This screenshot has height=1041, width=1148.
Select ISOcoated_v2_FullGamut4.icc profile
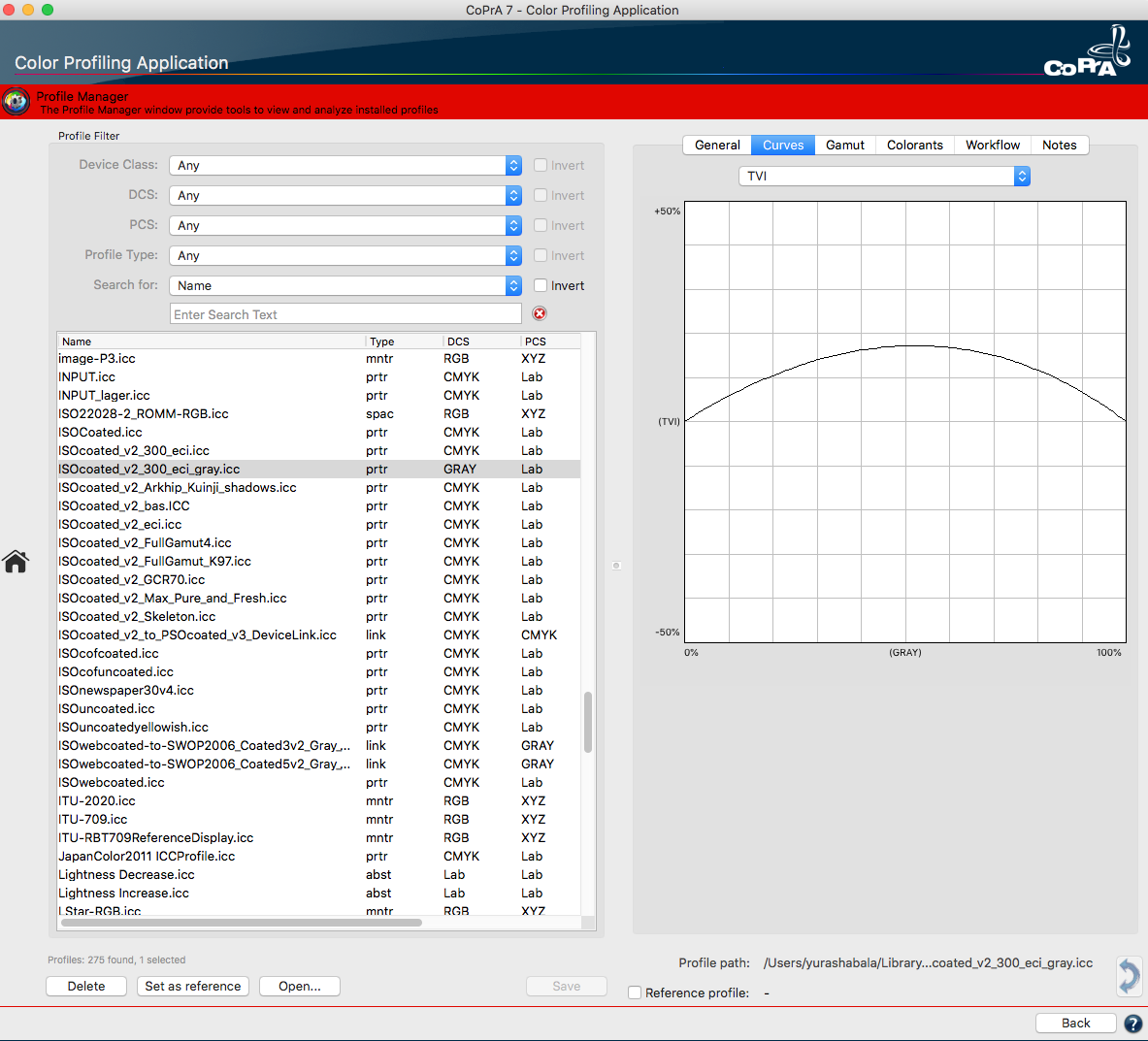319,542
